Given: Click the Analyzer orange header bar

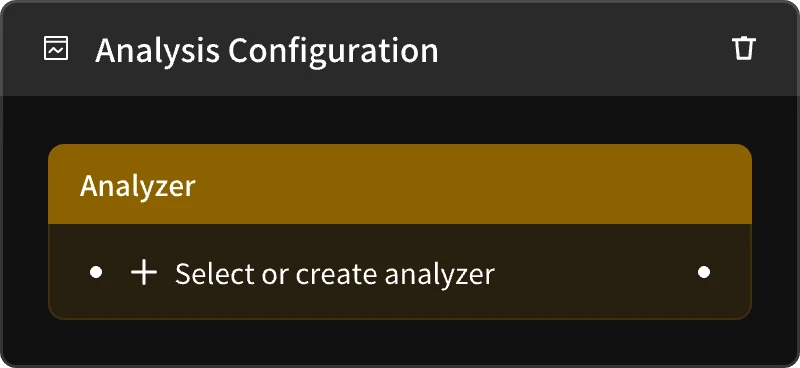Looking at the screenshot, I should [x=400, y=184].
